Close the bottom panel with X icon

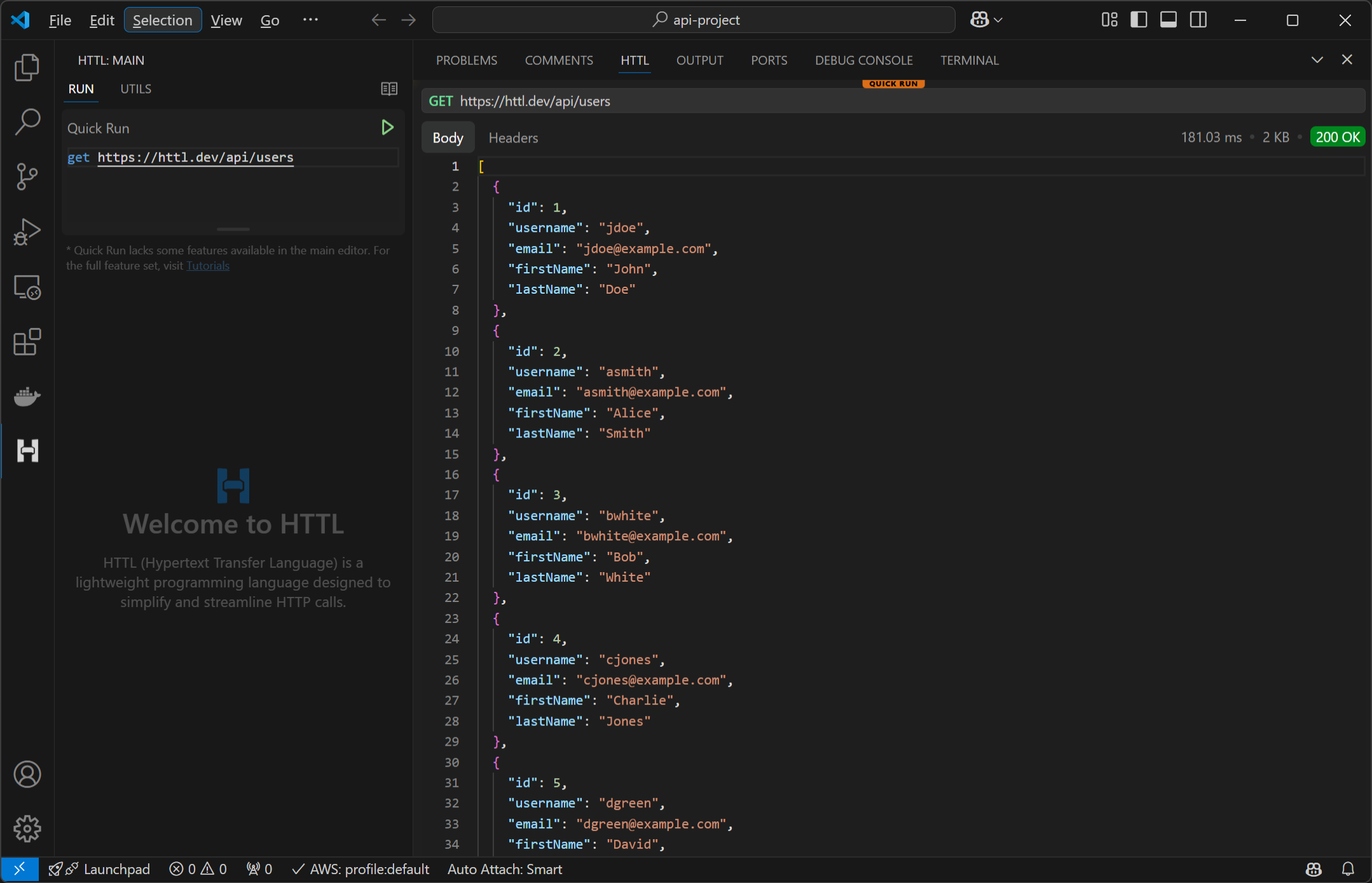[1347, 60]
